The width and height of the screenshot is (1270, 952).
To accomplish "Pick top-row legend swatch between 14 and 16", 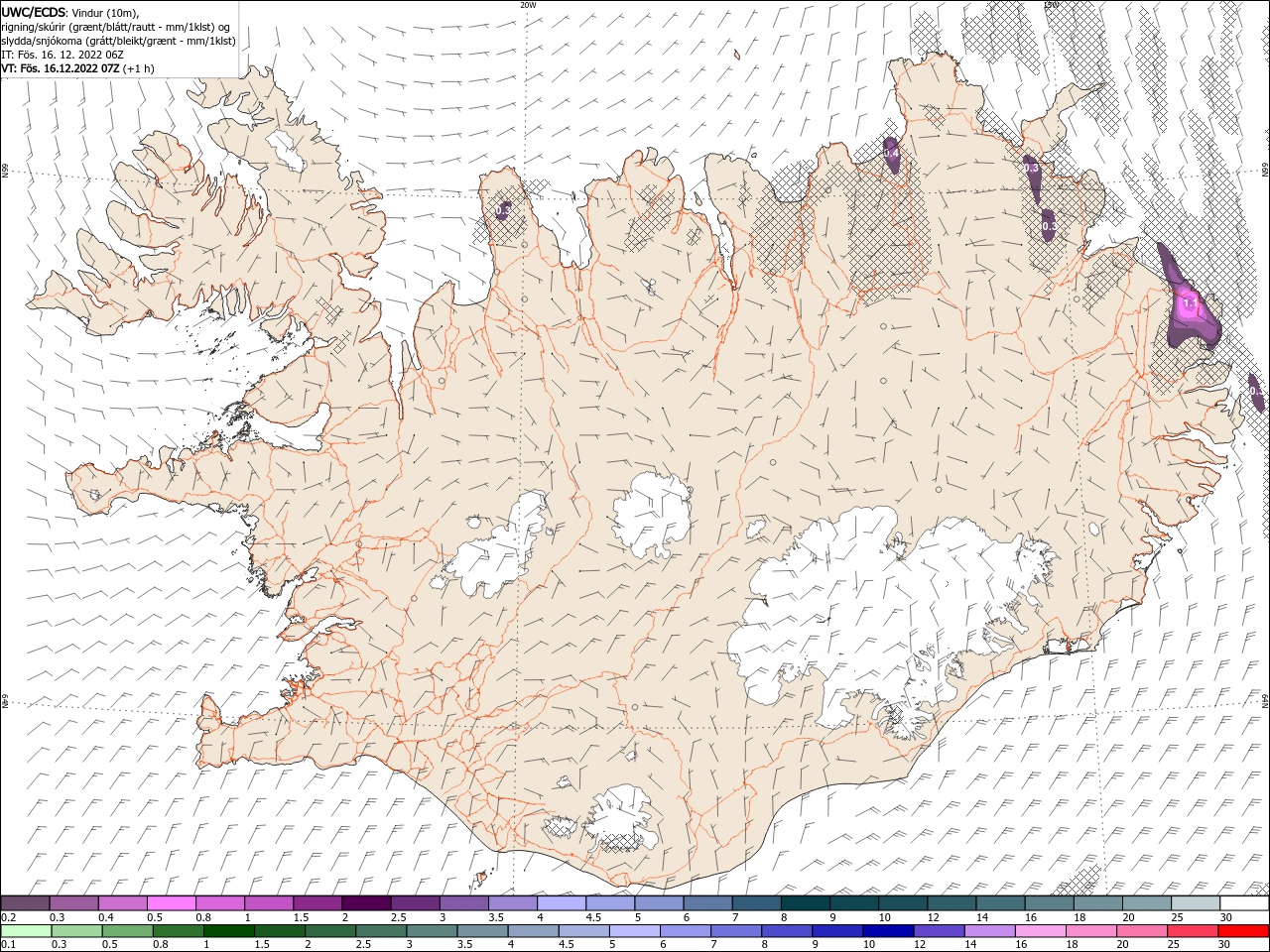I will (1000, 903).
